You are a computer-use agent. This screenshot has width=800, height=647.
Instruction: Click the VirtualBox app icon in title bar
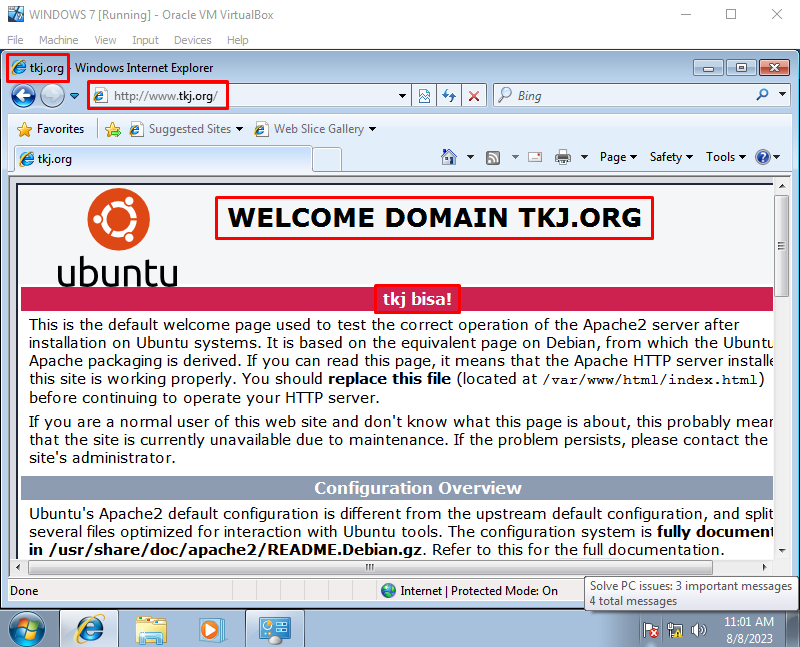[x=15, y=14]
